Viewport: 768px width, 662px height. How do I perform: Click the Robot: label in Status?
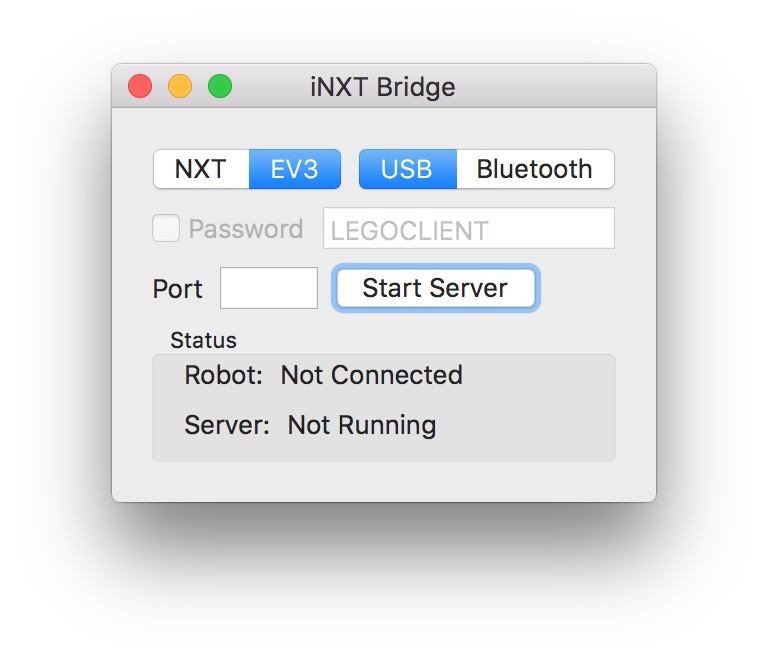pos(224,375)
